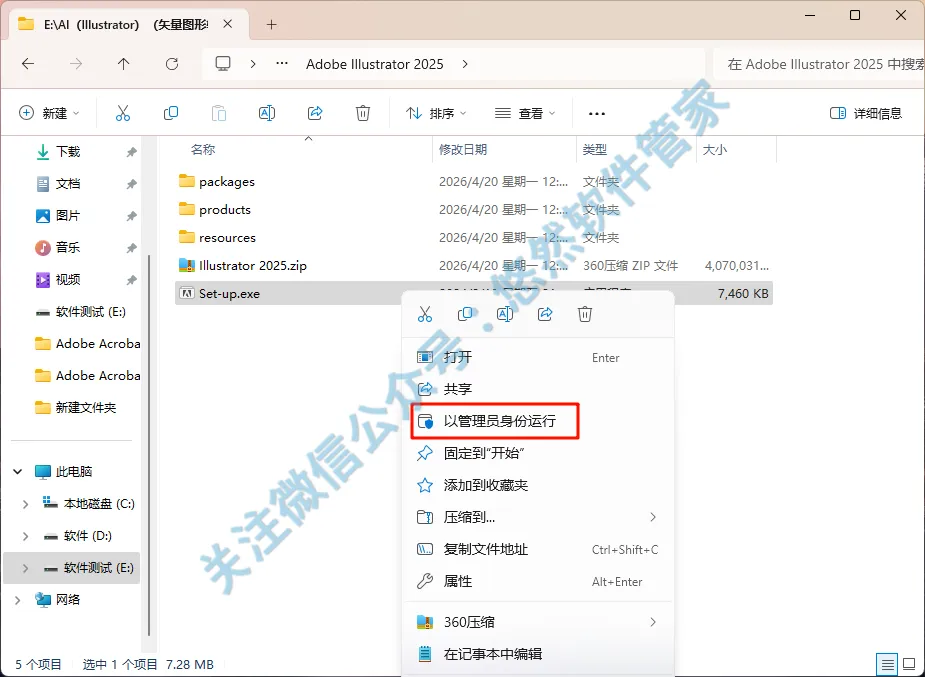
Task: Switch to details list view icon
Action: (888, 665)
